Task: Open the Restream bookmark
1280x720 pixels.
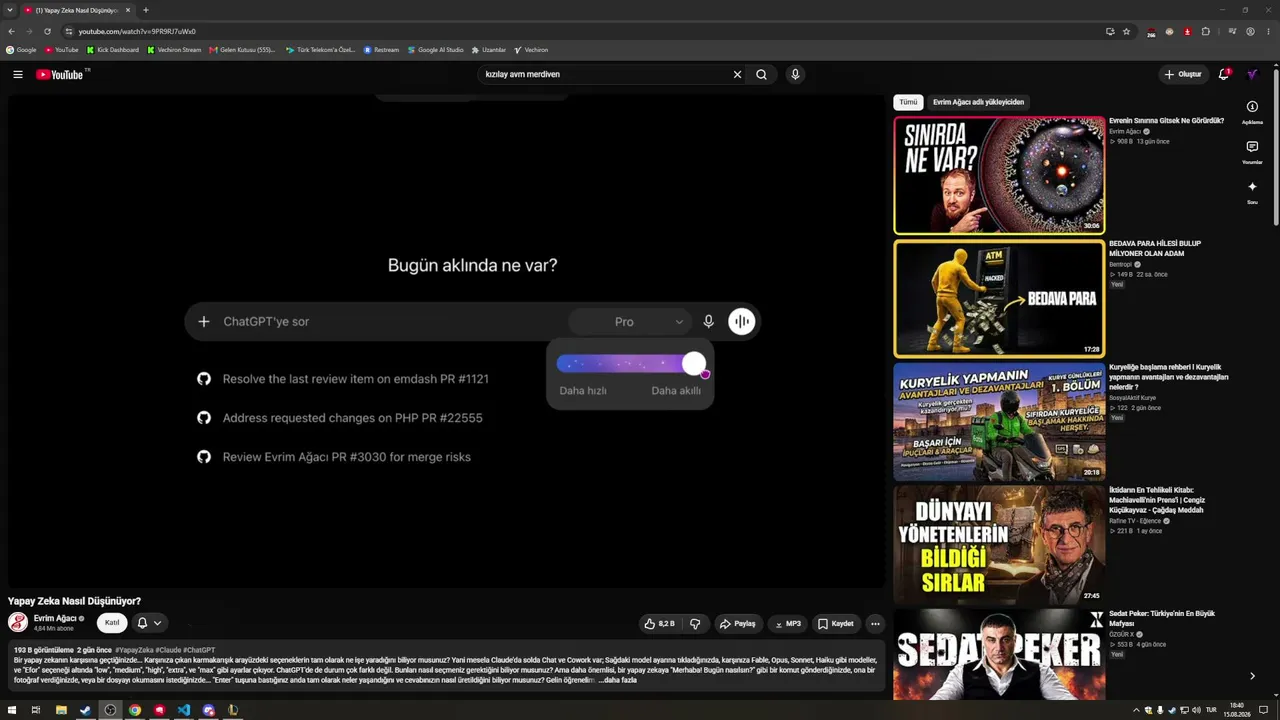Action: pos(382,49)
